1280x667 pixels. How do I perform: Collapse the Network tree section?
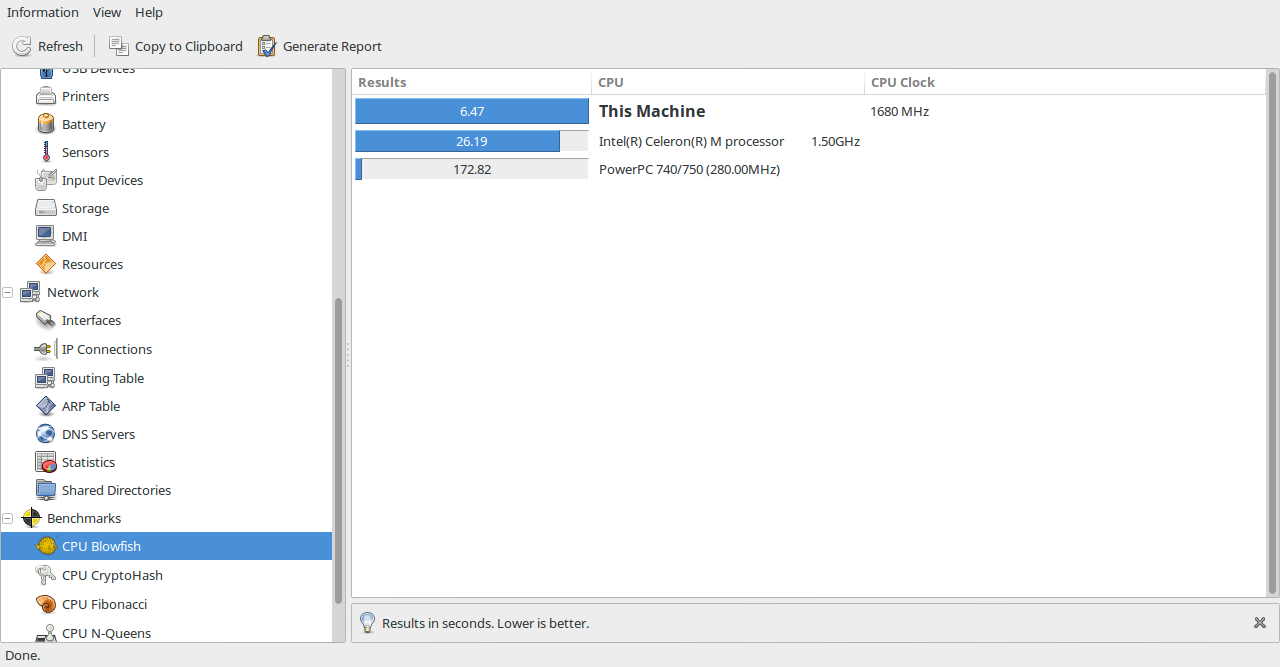(8, 293)
